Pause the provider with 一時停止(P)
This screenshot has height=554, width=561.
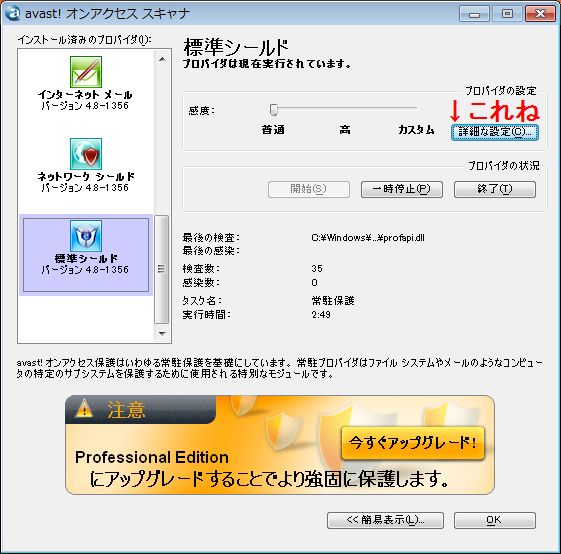pyautogui.click(x=401, y=189)
